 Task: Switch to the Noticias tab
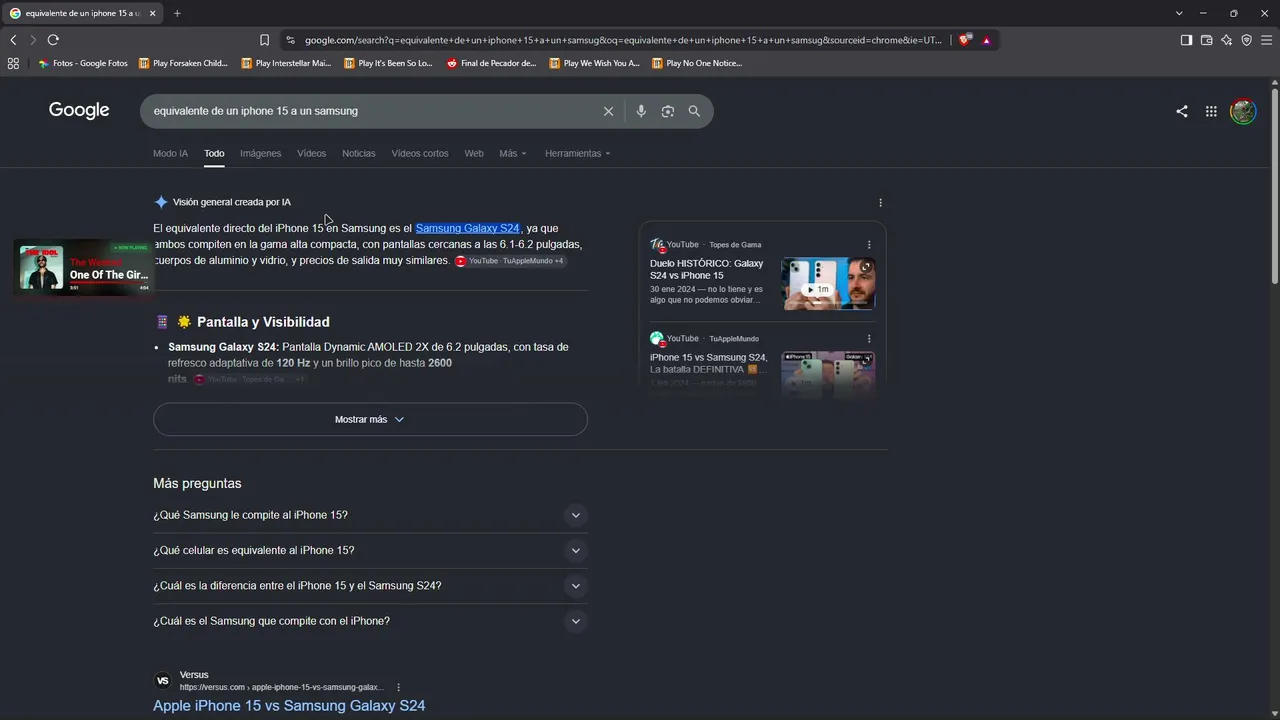(x=359, y=153)
